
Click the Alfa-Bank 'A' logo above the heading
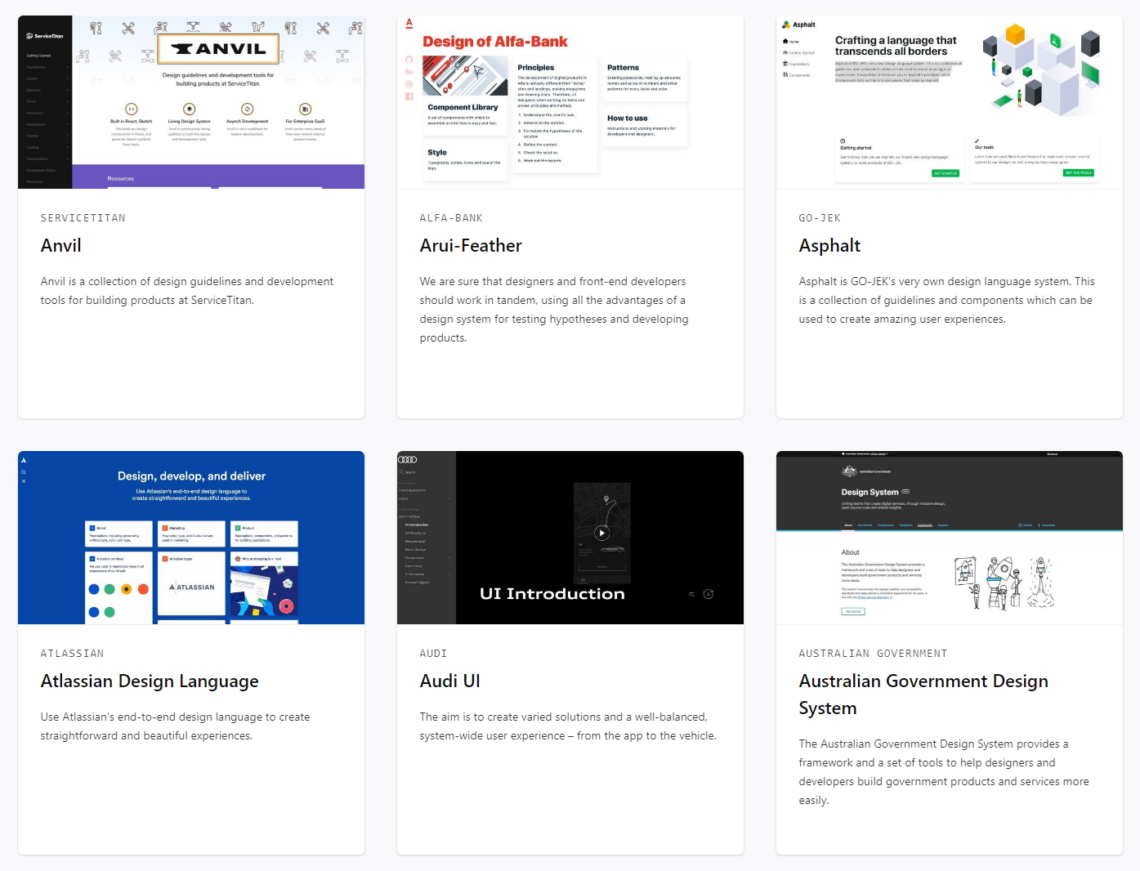(407, 23)
